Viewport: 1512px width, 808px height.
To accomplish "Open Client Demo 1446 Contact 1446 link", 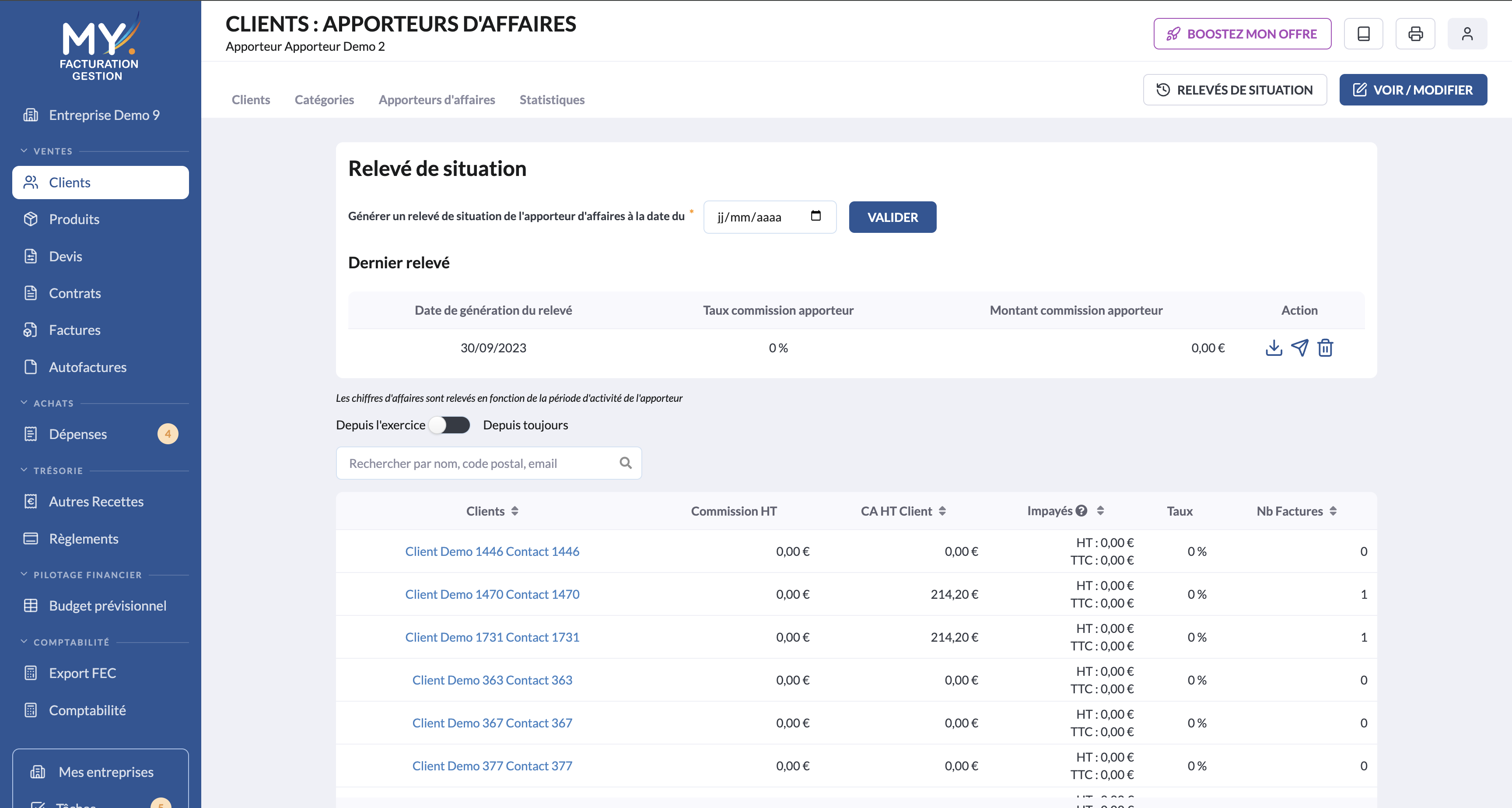I will (x=492, y=552).
